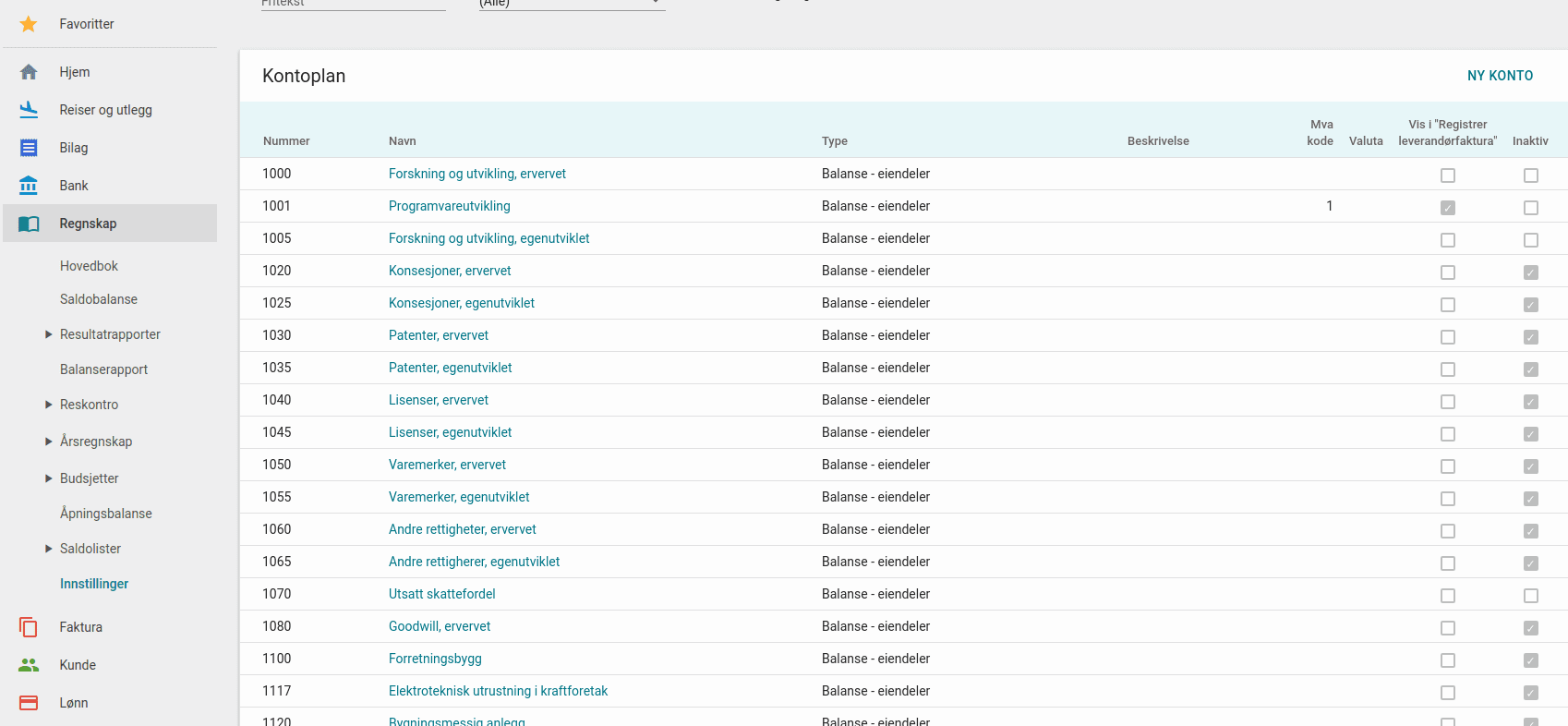Uncheck Inaktiv for account 1117
The width and height of the screenshot is (1568, 726).
click(1531, 693)
